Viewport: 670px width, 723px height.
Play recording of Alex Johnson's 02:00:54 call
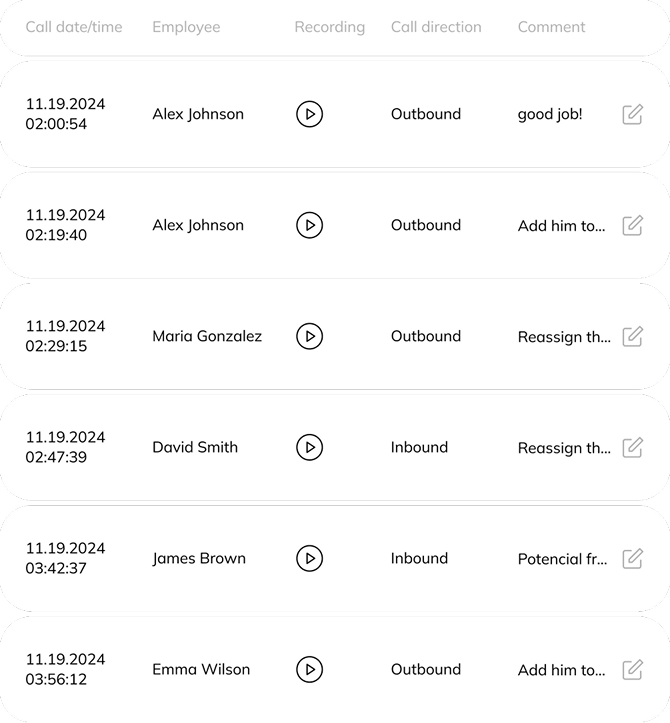point(309,114)
